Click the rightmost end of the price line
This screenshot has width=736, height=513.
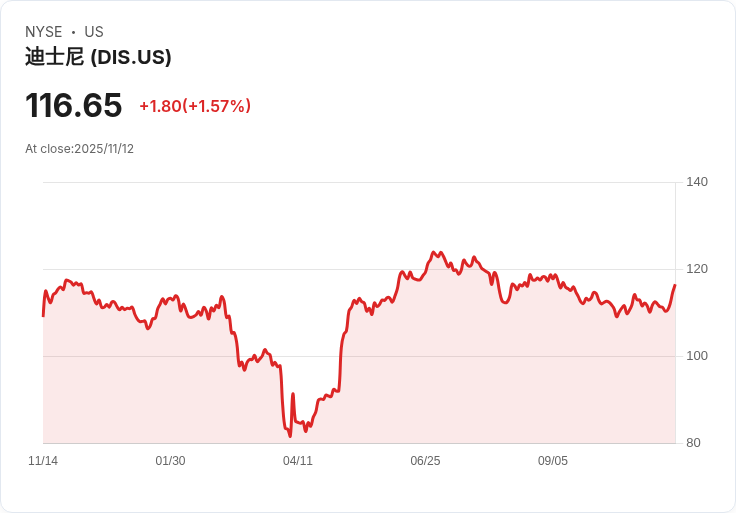point(675,285)
